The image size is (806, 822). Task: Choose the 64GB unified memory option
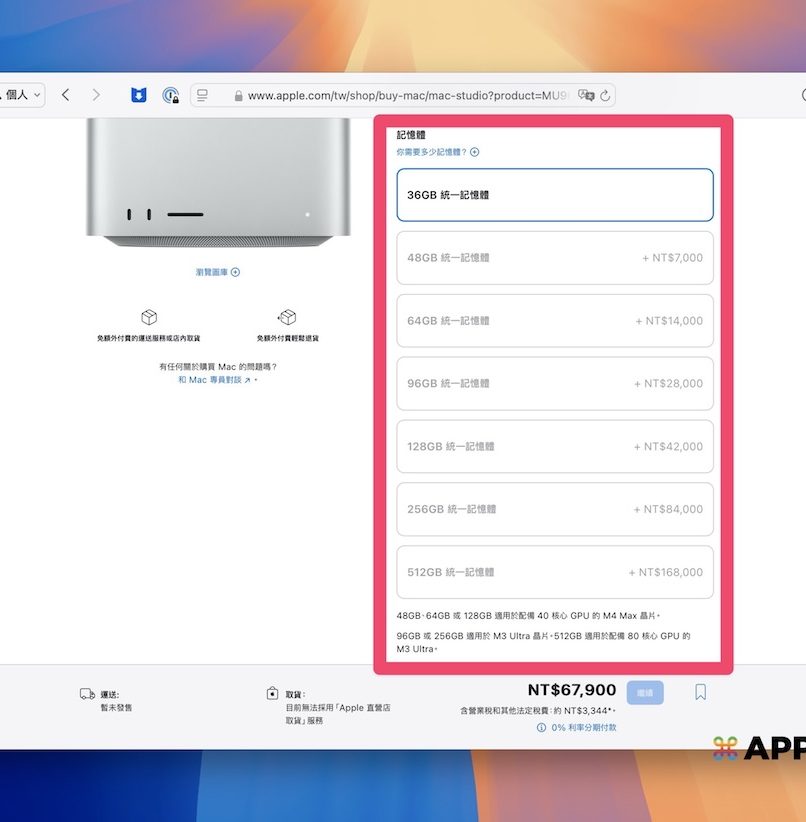[x=555, y=321]
